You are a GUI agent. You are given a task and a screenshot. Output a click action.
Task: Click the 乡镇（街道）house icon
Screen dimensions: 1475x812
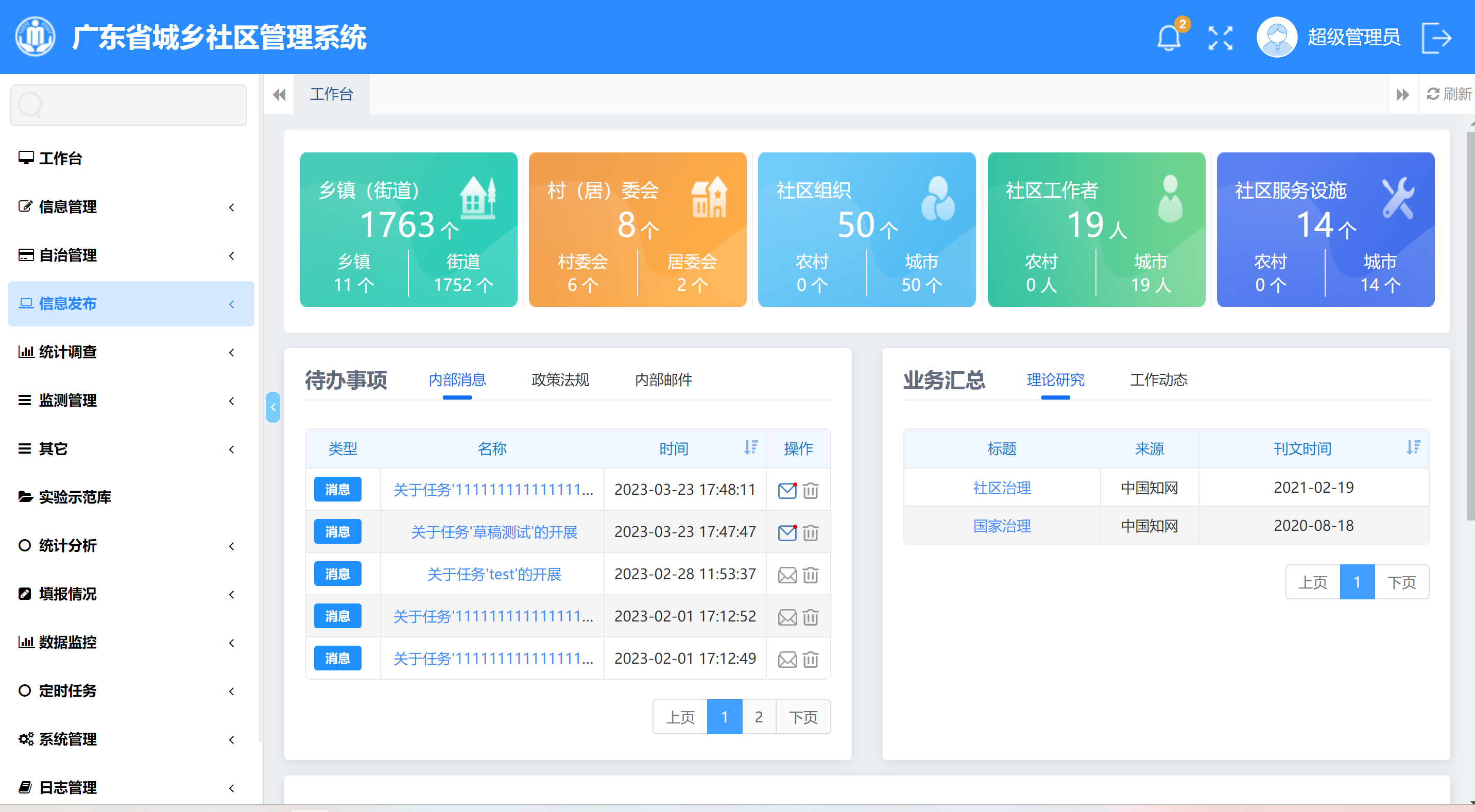477,198
